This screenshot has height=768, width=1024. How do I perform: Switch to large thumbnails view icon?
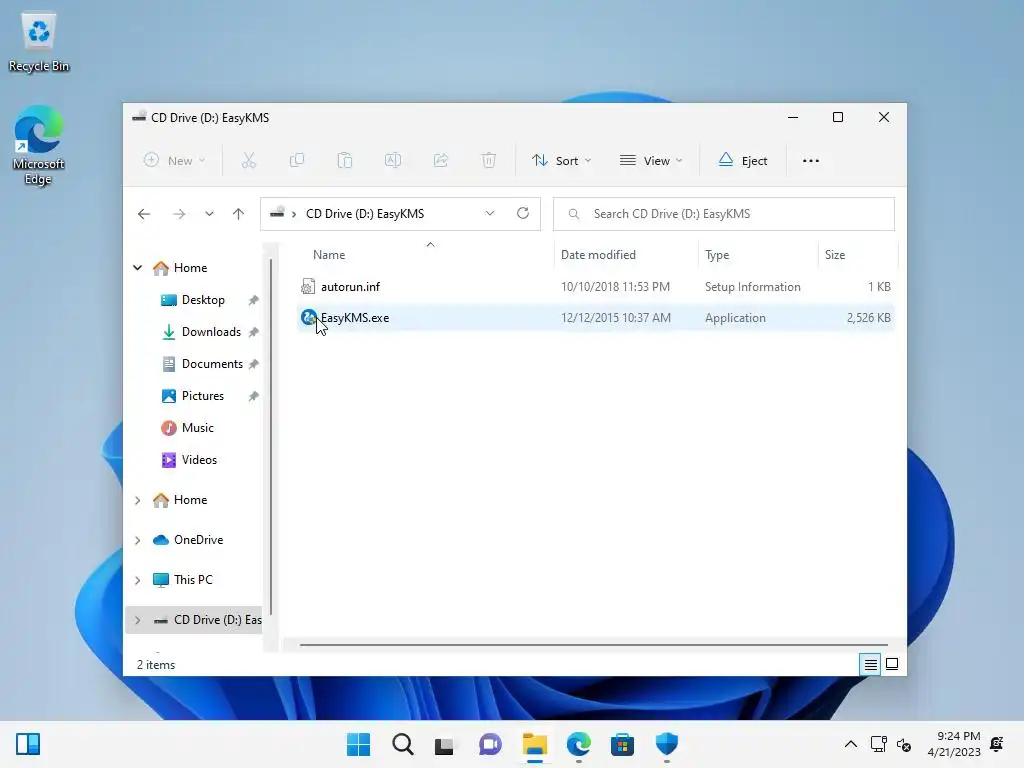892,665
